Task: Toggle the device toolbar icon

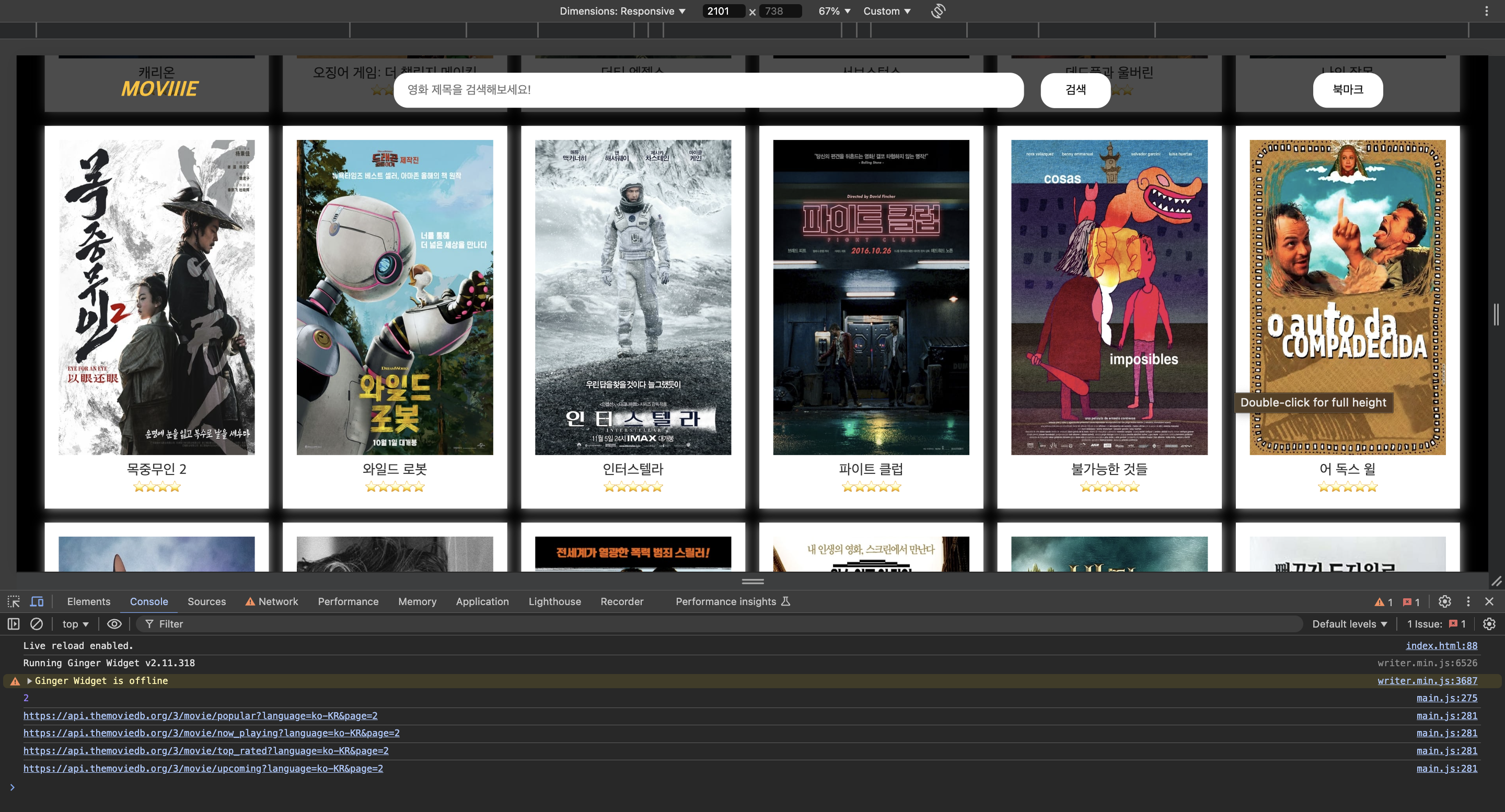Action: point(37,602)
